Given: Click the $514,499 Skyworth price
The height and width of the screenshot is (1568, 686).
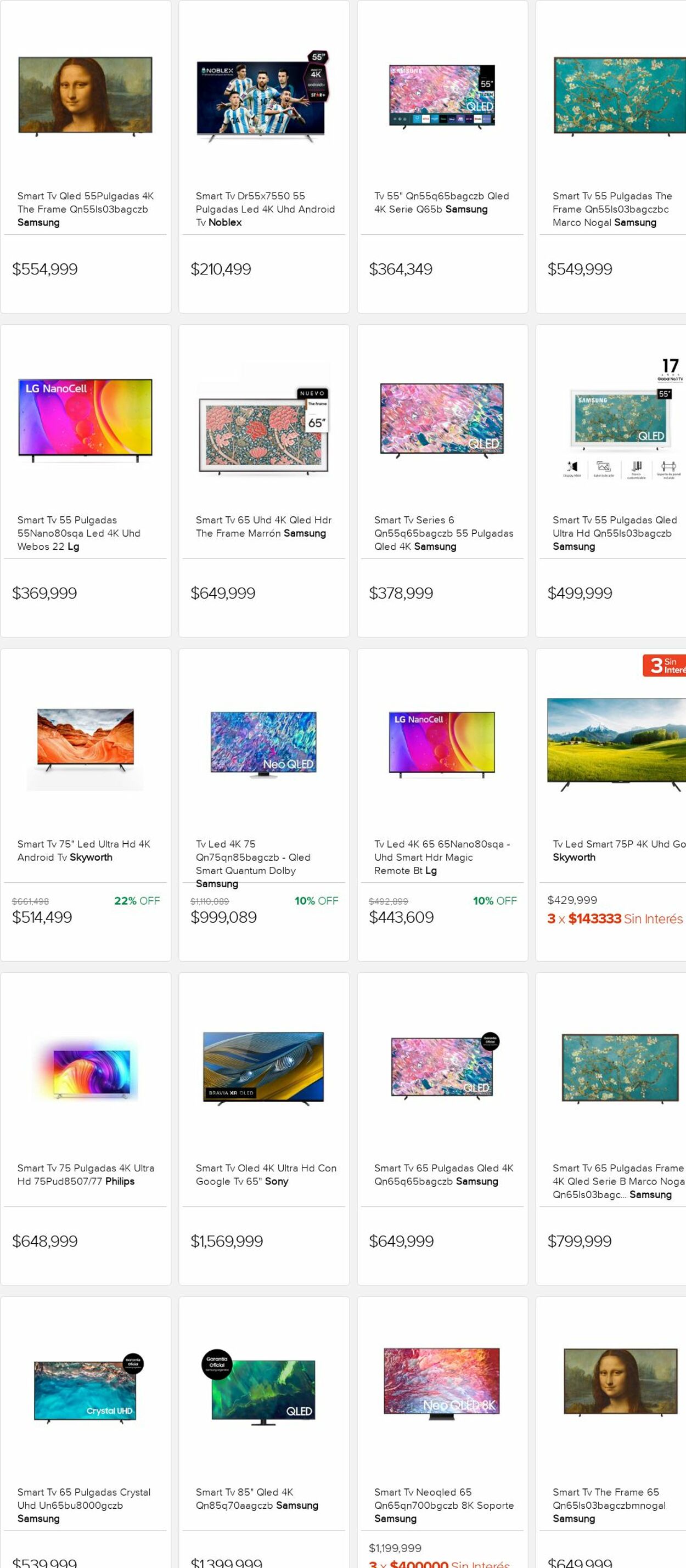Looking at the screenshot, I should [x=42, y=917].
